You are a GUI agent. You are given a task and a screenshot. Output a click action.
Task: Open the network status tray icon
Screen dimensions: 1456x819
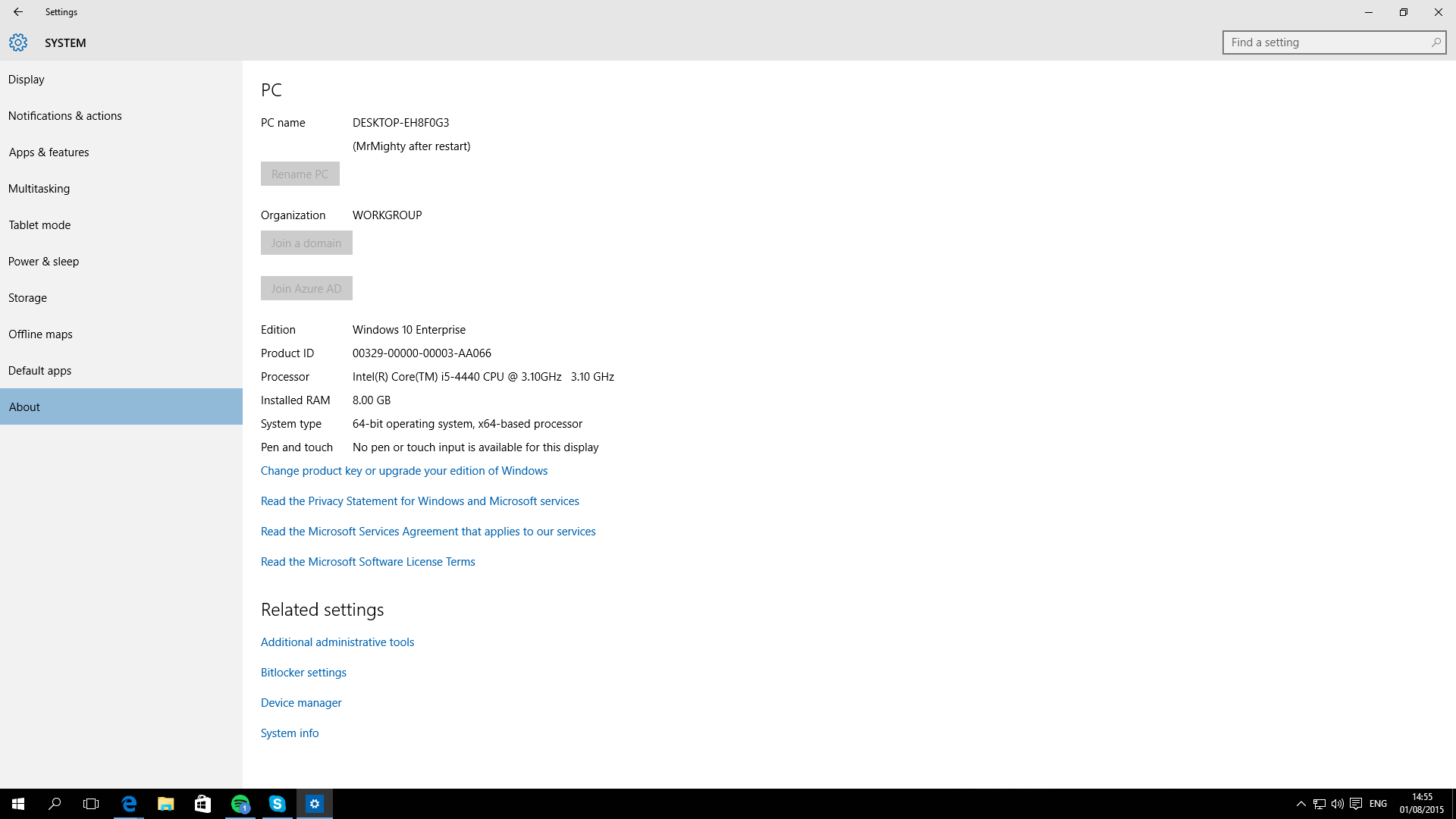click(1319, 804)
